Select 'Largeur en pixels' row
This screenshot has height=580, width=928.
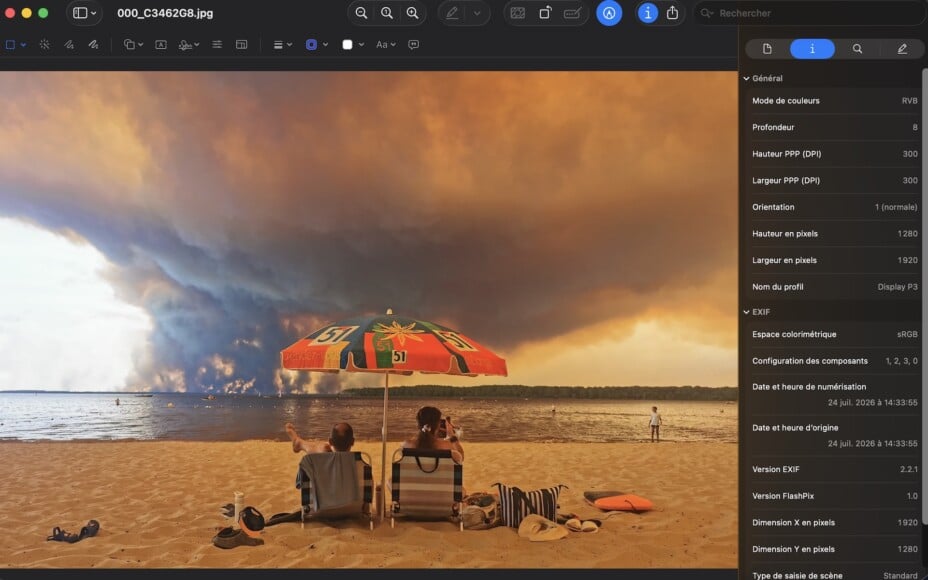[834, 260]
